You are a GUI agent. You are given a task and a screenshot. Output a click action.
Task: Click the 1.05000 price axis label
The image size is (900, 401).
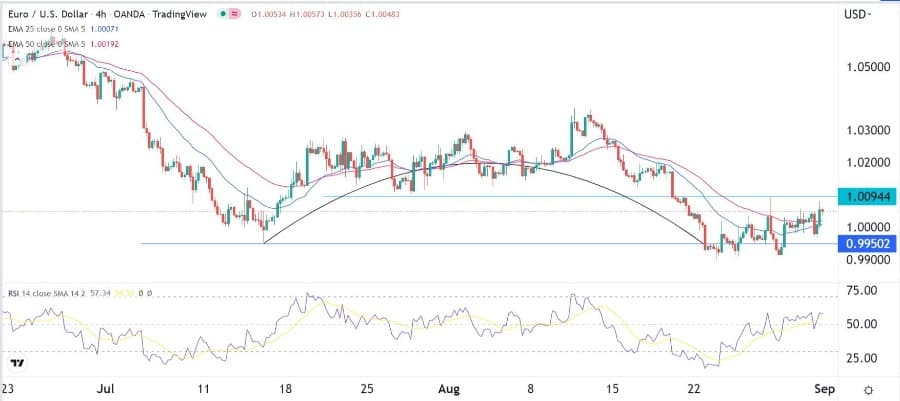pos(868,68)
